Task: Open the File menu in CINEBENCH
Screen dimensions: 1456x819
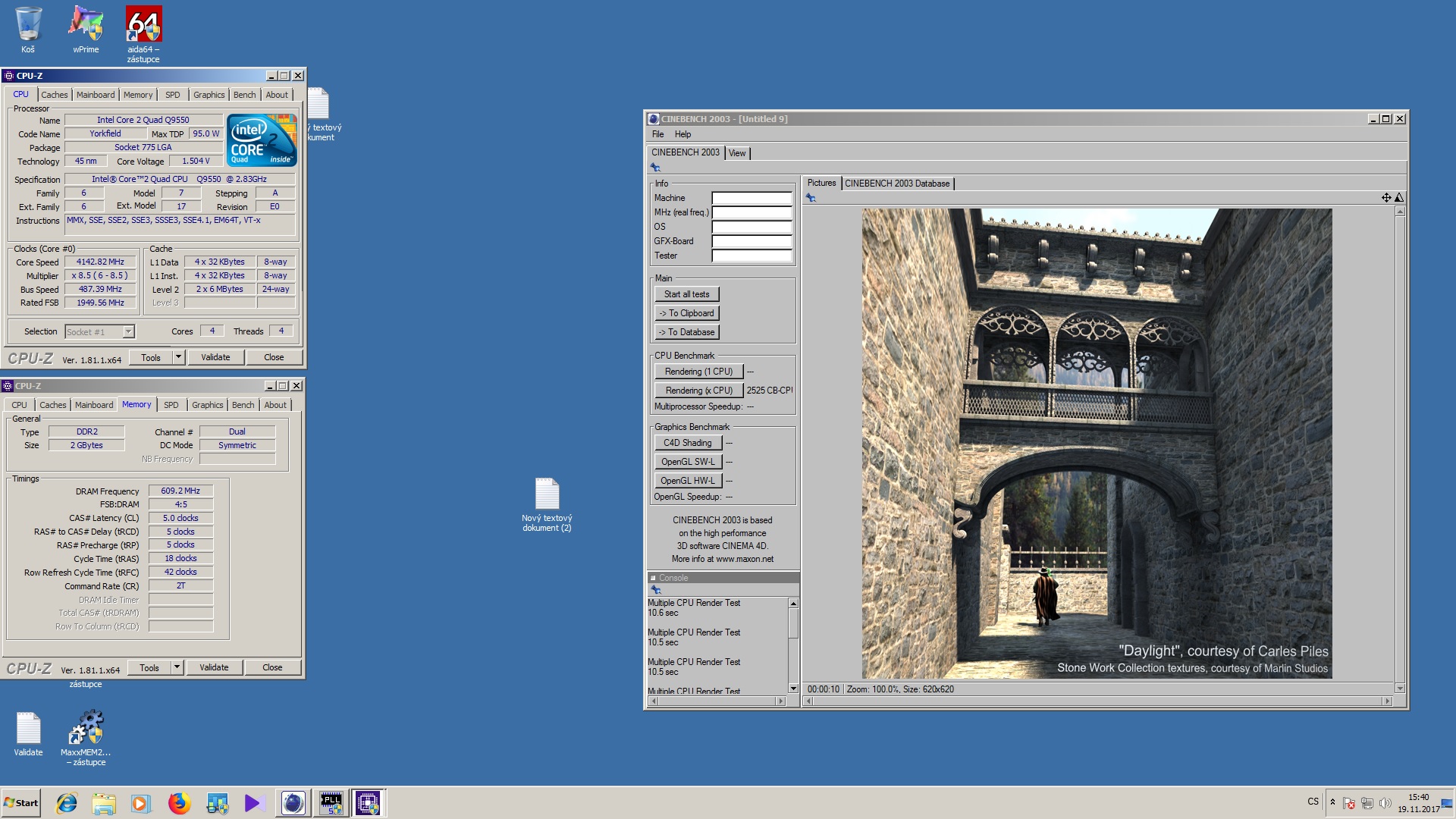Action: point(658,134)
